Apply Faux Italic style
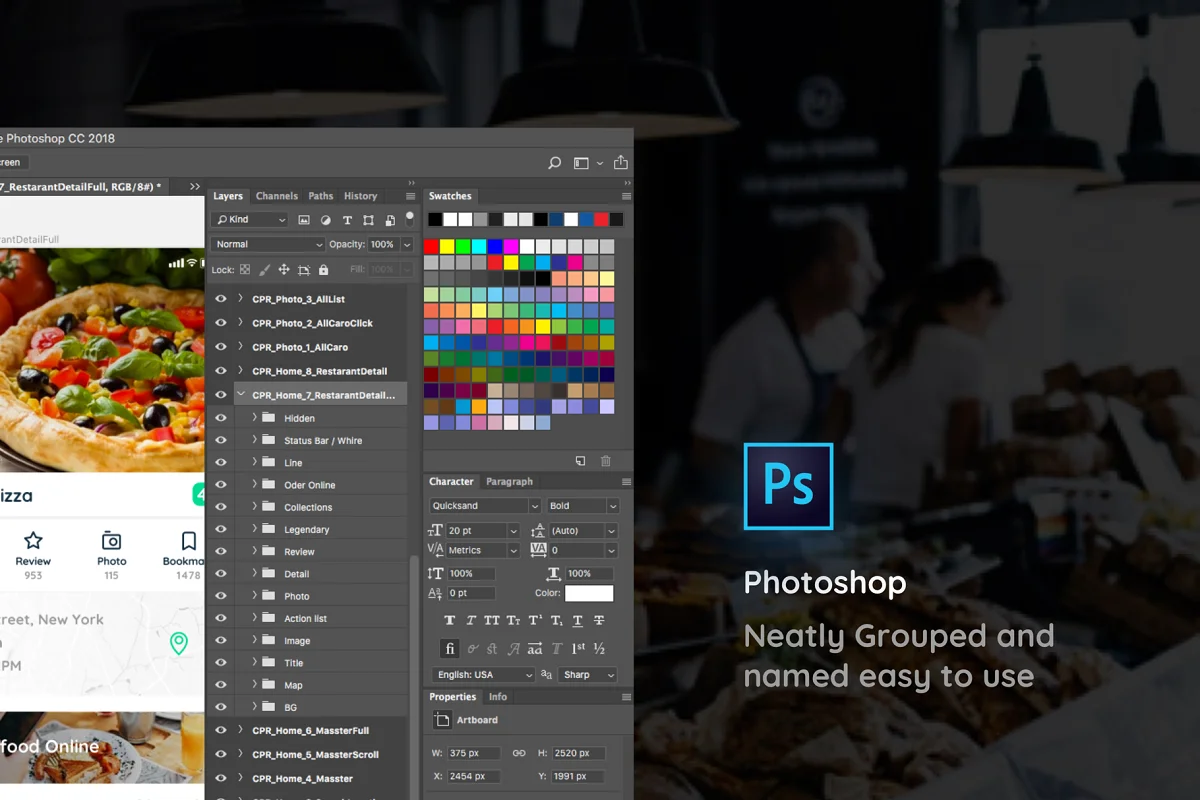This screenshot has width=1200, height=800. tap(471, 621)
